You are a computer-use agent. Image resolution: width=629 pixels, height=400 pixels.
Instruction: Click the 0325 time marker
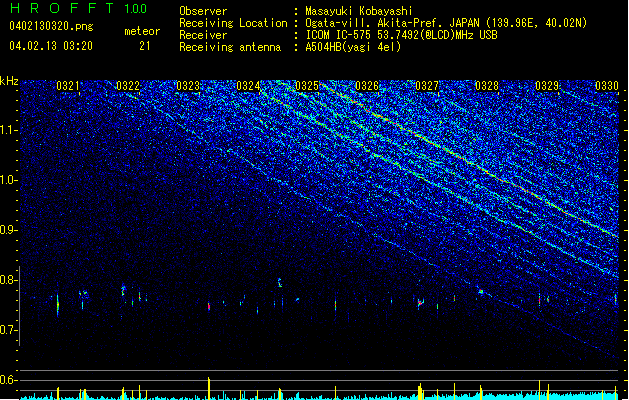click(x=307, y=85)
